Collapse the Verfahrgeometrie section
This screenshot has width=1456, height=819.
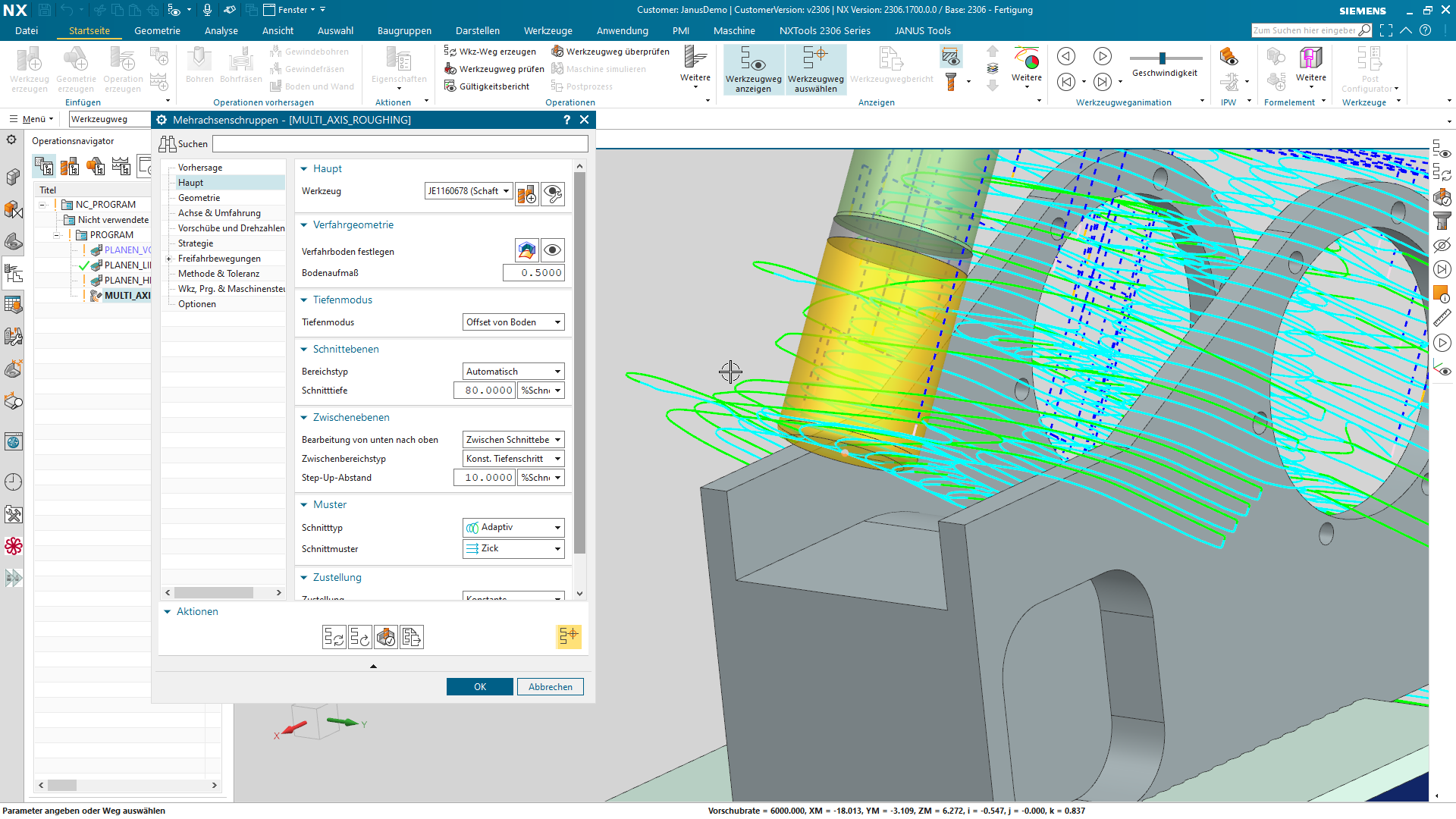pyautogui.click(x=304, y=224)
